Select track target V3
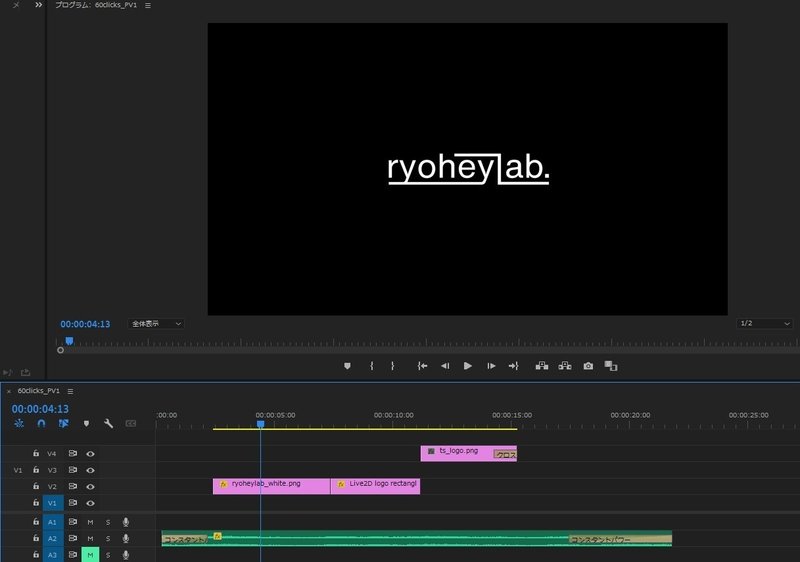 click(x=52, y=470)
